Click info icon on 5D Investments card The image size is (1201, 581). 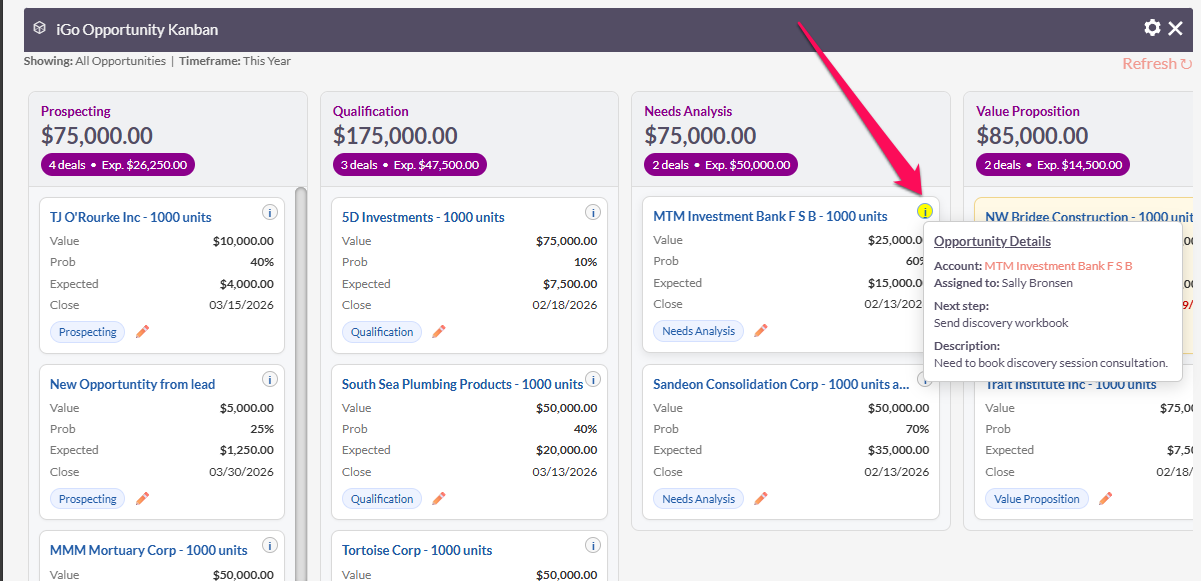click(592, 212)
